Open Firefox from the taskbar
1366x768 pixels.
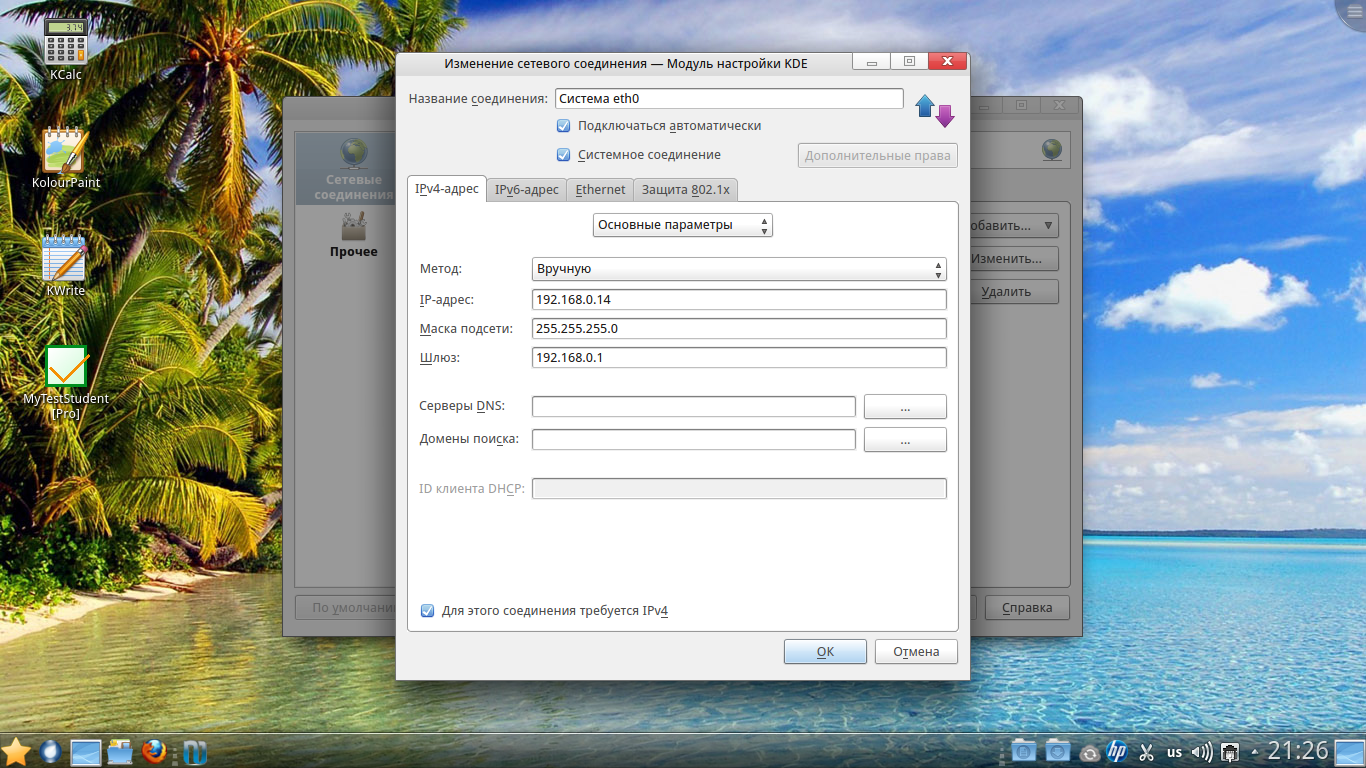153,751
